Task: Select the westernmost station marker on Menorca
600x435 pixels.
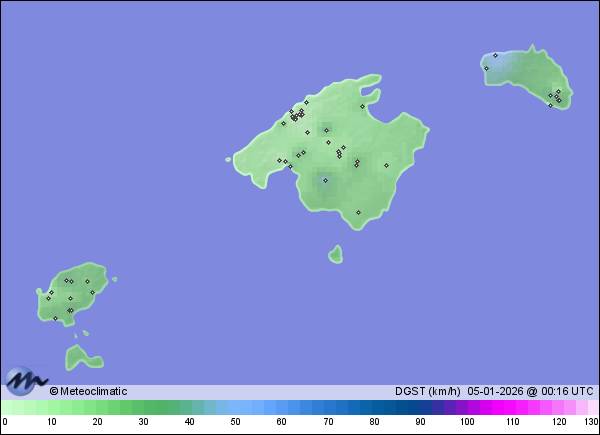Action: pyautogui.click(x=485, y=68)
